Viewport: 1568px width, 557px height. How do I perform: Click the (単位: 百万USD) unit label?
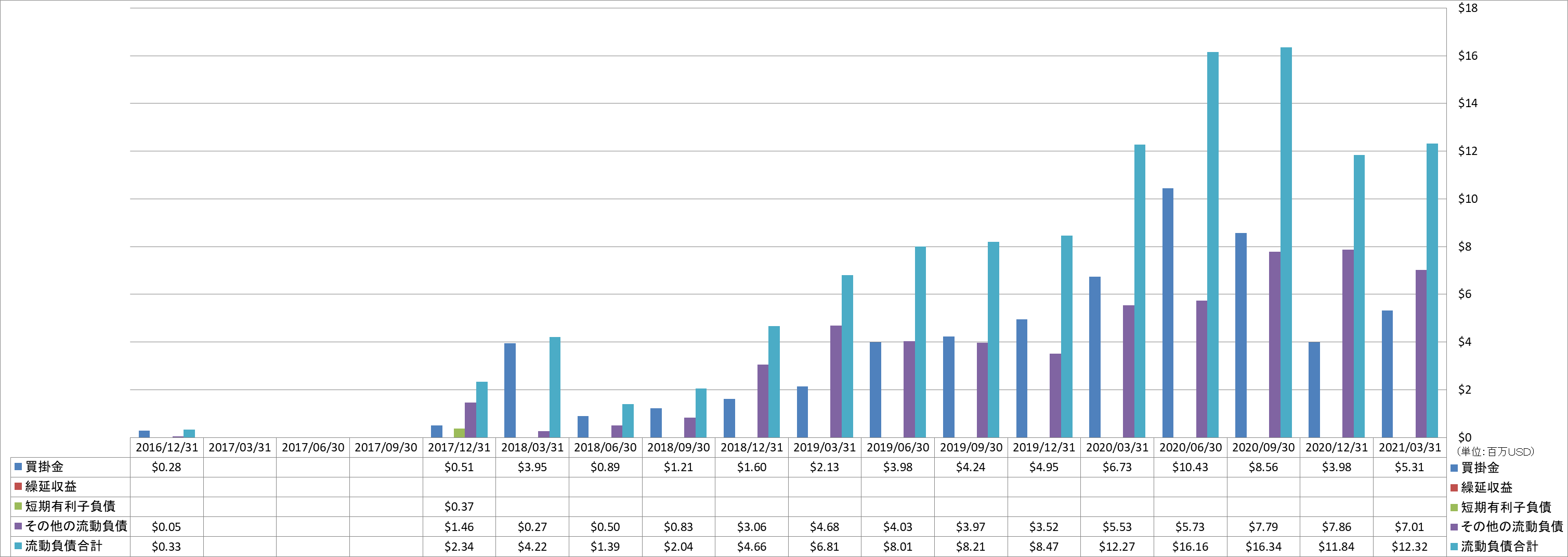[x=1496, y=452]
